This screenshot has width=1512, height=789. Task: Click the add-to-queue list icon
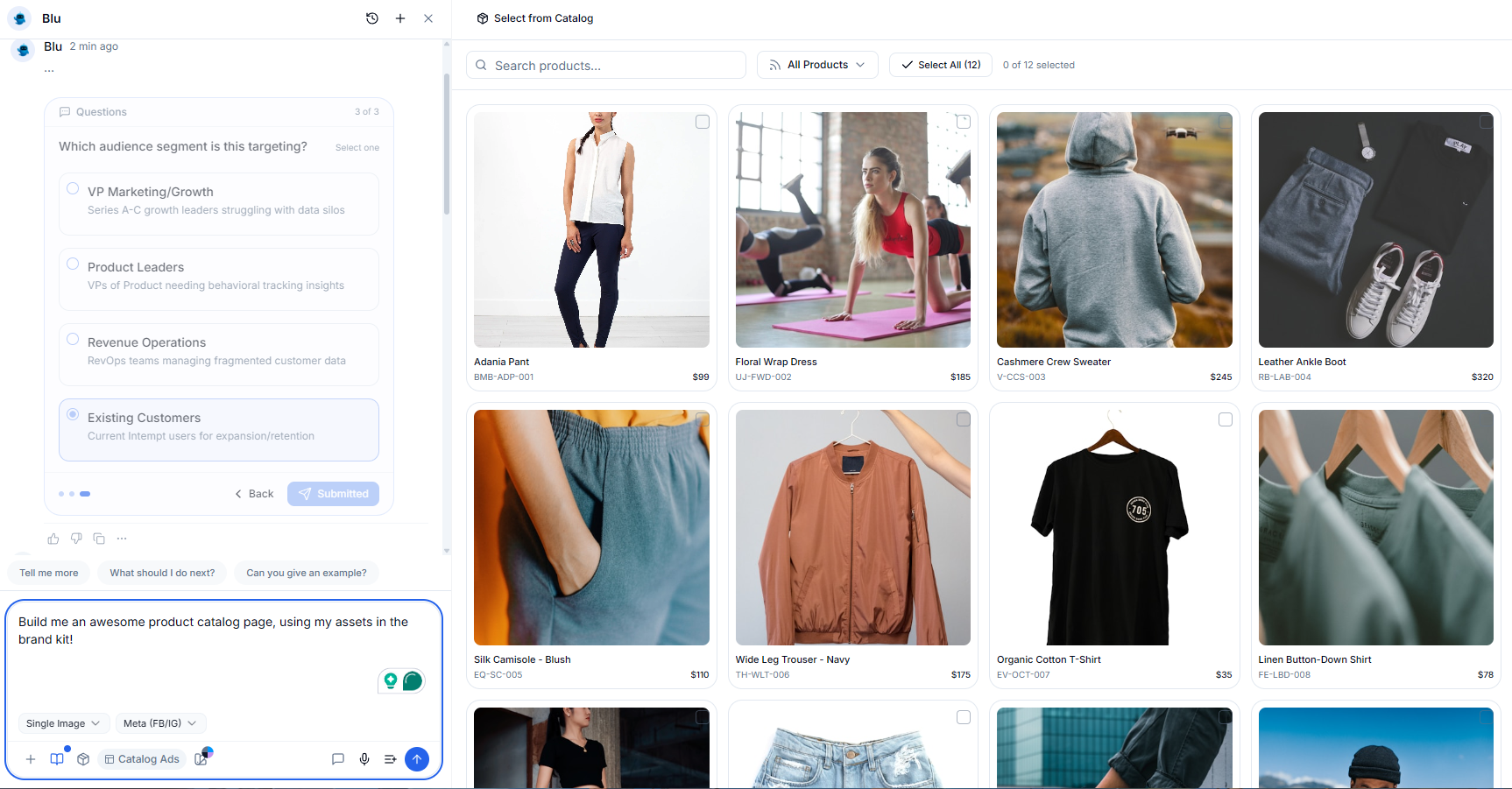point(391,759)
